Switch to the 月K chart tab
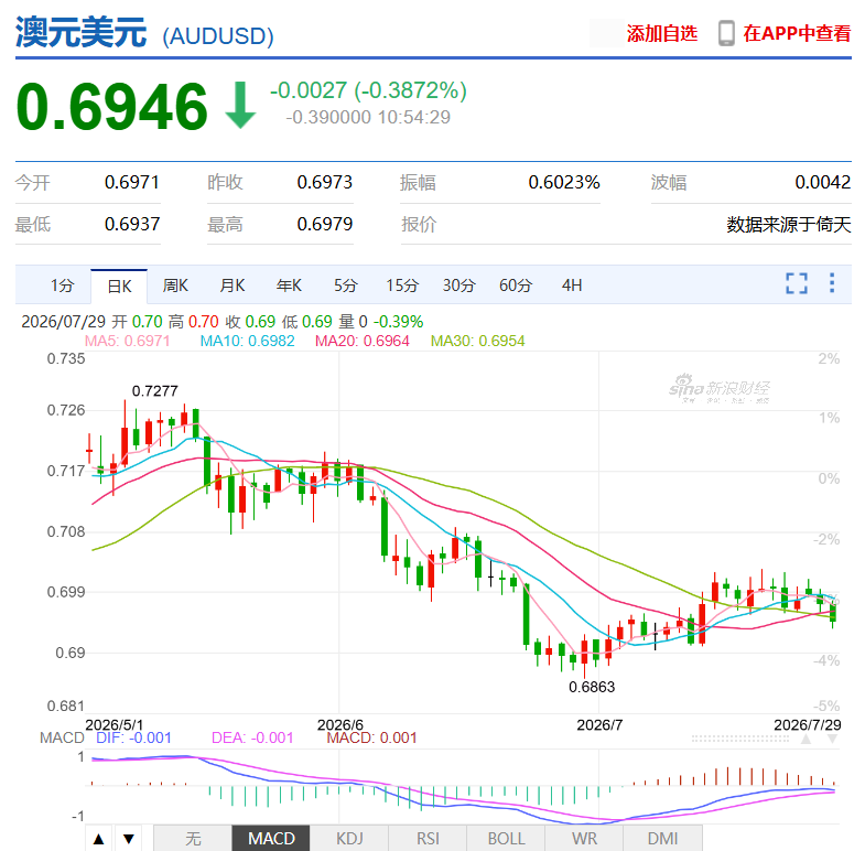This screenshot has width=865, height=851. [232, 286]
